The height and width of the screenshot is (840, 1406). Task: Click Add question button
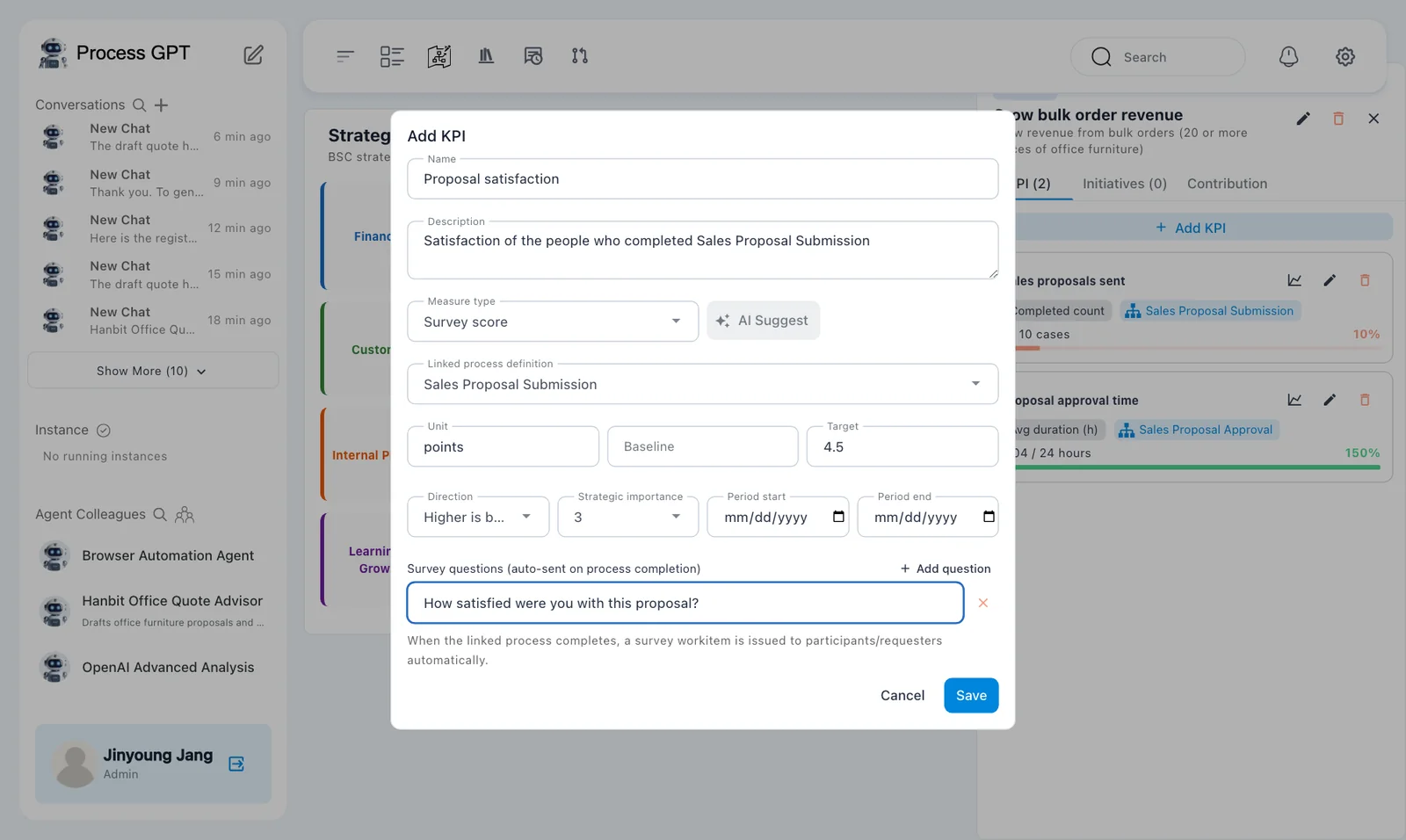pyautogui.click(x=946, y=568)
